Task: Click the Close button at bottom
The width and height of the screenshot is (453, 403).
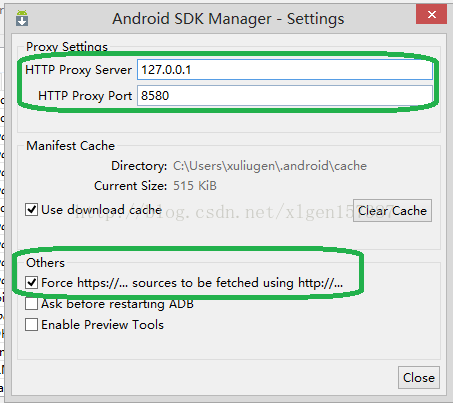Action: pos(419,378)
